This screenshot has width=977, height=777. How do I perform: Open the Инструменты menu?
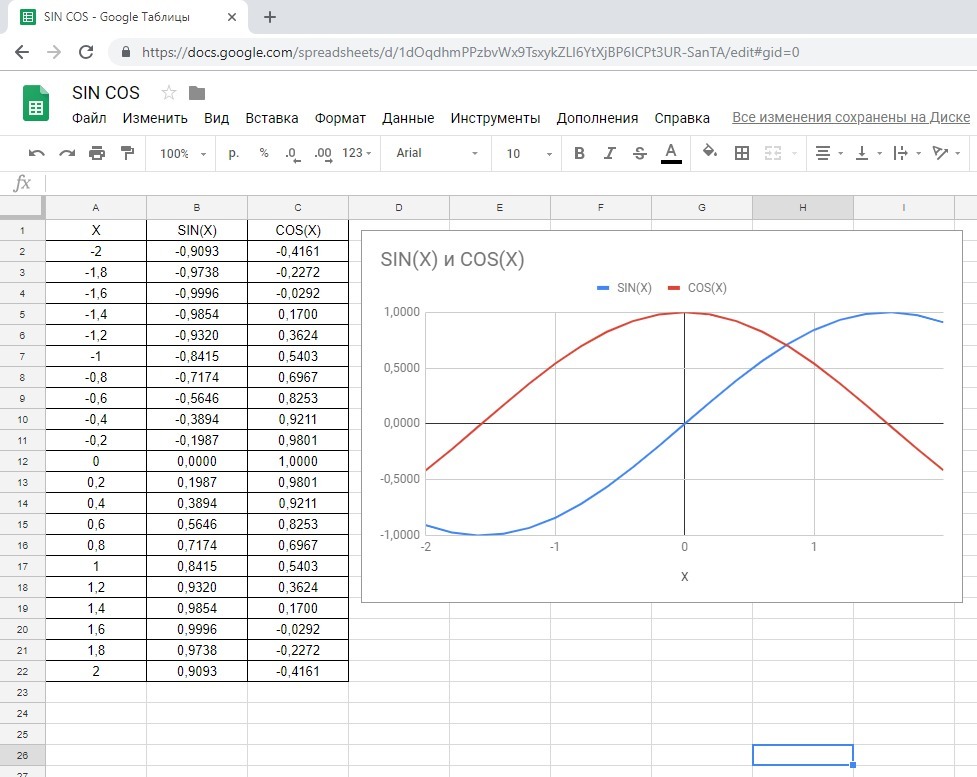(495, 118)
